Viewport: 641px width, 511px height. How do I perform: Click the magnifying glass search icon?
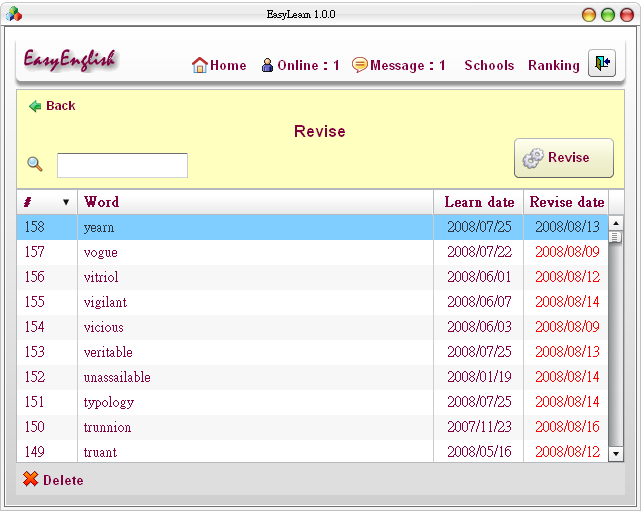pos(35,164)
